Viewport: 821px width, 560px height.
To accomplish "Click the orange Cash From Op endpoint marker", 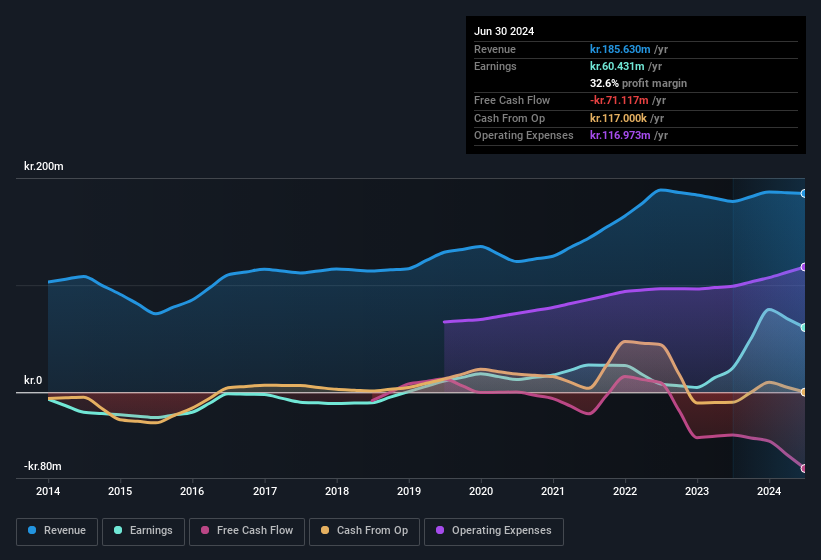I will coord(803,392).
